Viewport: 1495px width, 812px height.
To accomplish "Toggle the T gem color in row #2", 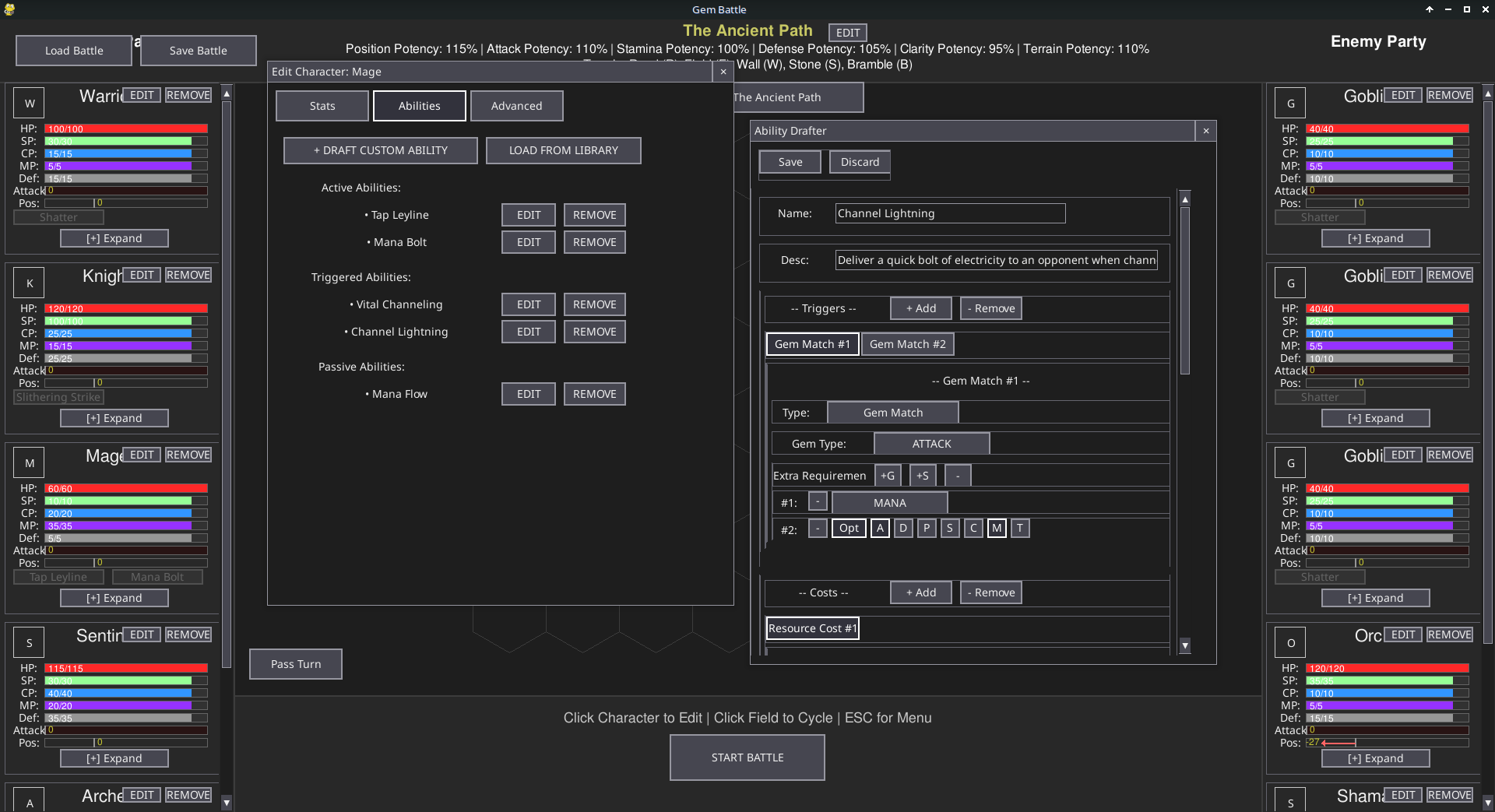I will pos(1019,528).
